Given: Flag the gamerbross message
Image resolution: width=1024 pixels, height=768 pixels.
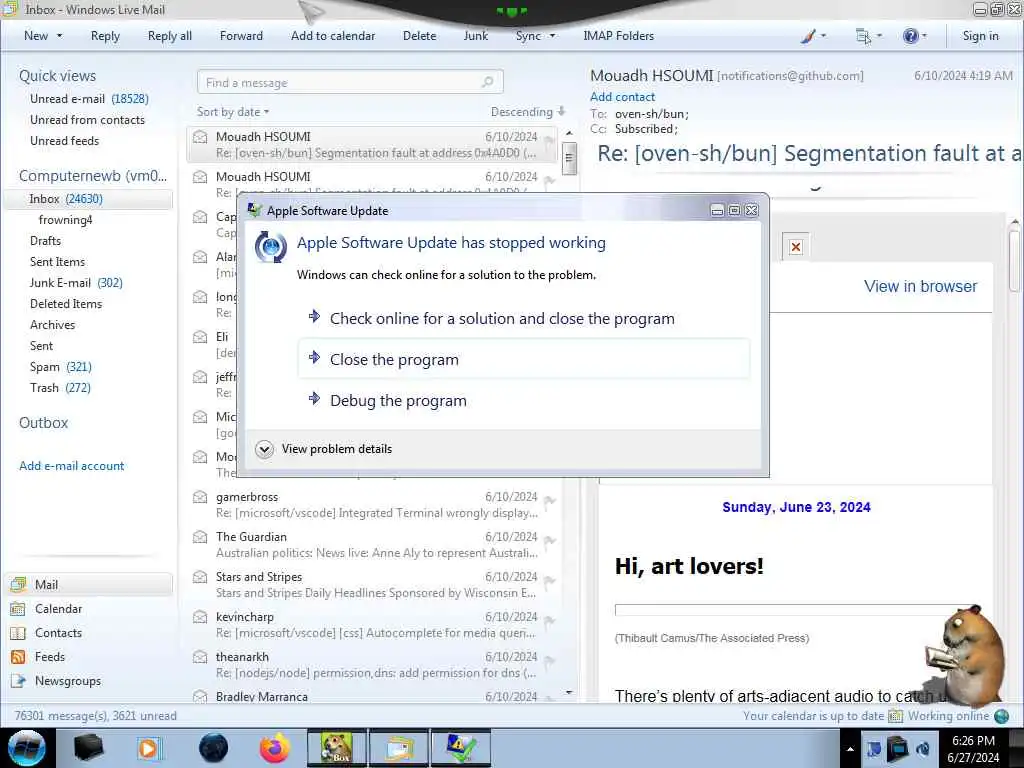Looking at the screenshot, I should click(549, 501).
